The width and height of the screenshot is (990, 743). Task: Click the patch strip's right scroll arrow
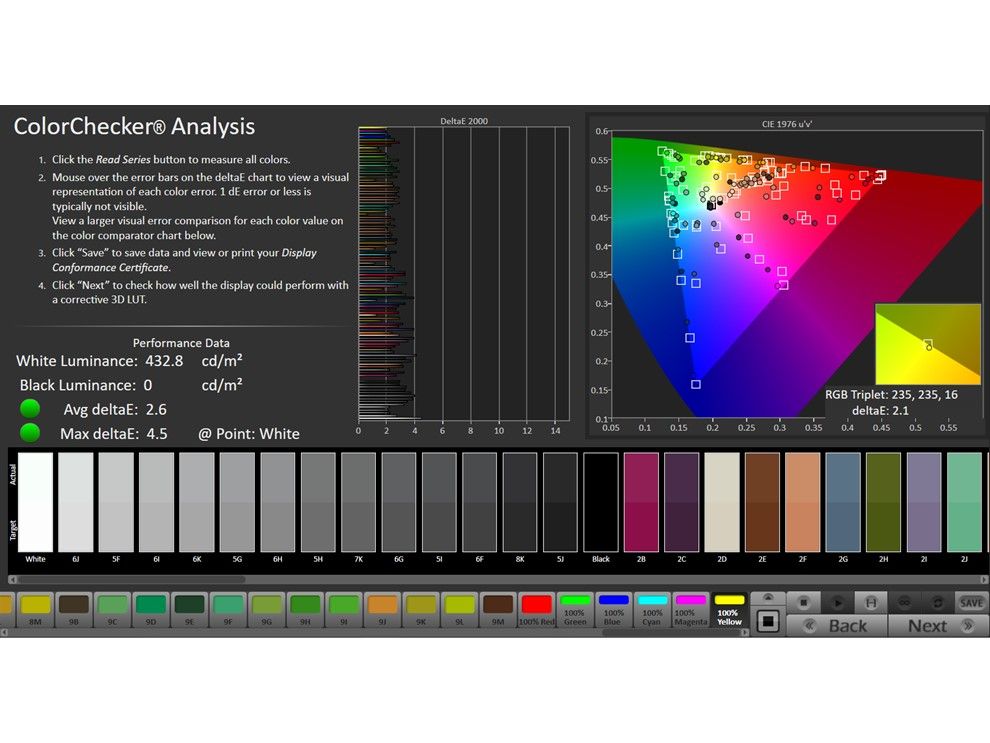pyautogui.click(x=745, y=632)
